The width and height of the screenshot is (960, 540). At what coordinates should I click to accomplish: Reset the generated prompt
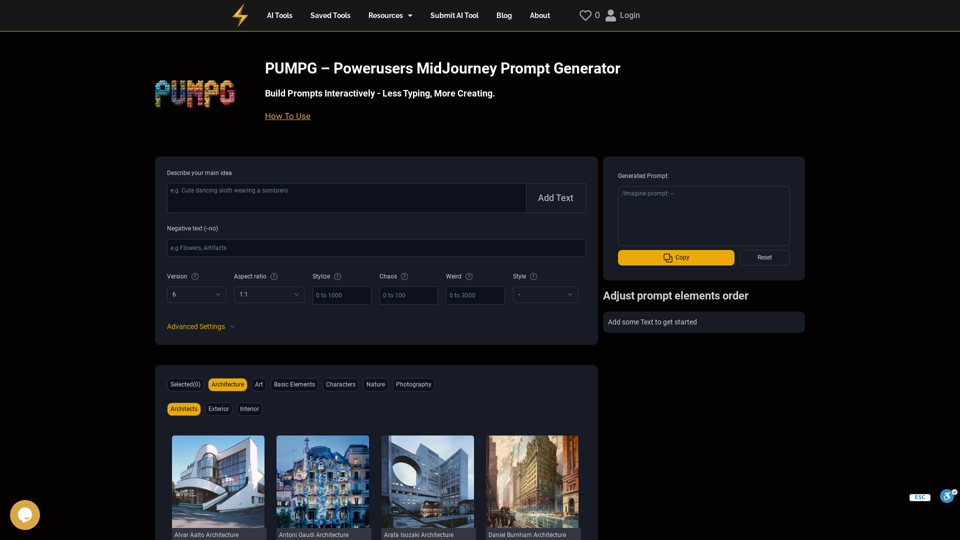pos(764,258)
